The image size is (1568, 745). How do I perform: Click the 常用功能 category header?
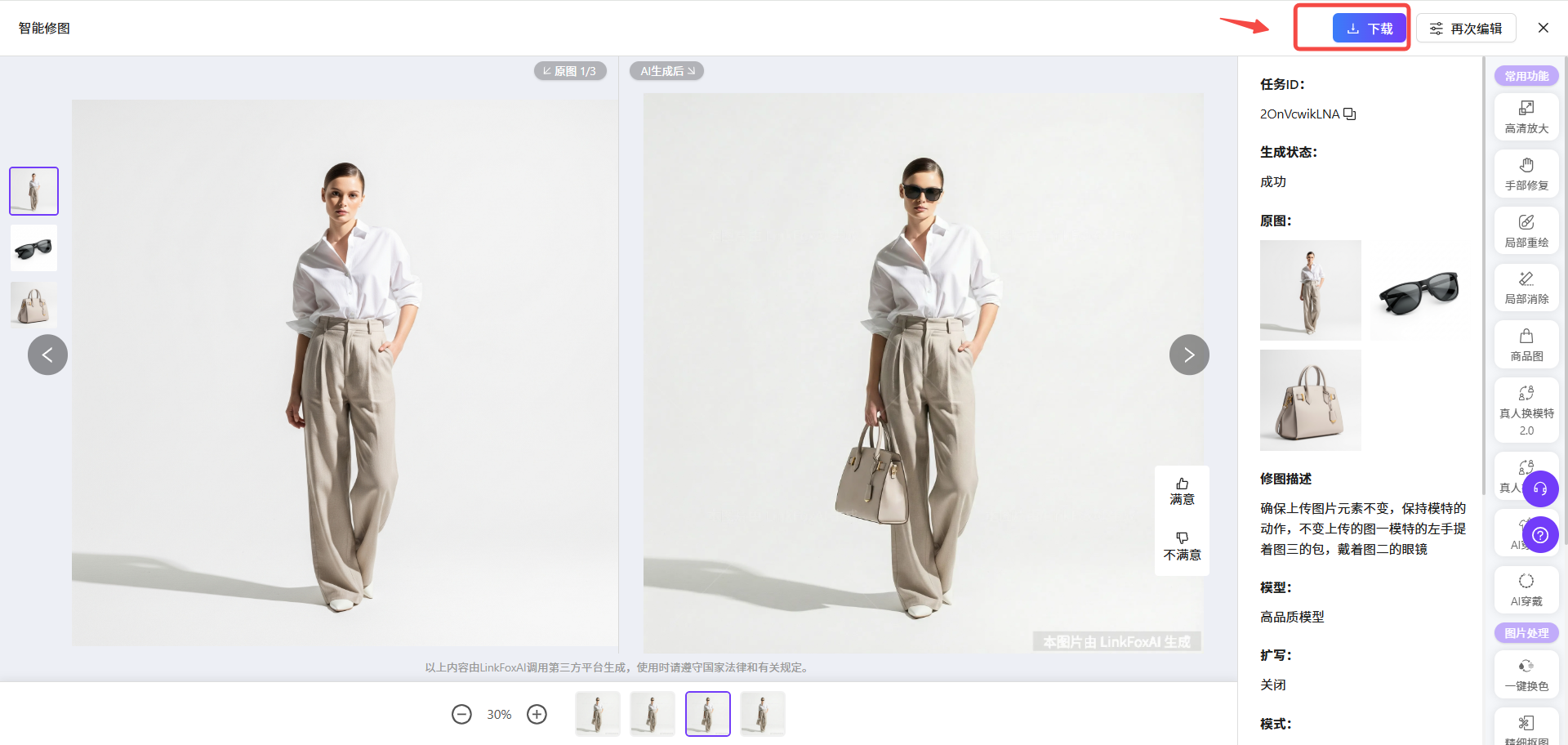click(x=1526, y=76)
